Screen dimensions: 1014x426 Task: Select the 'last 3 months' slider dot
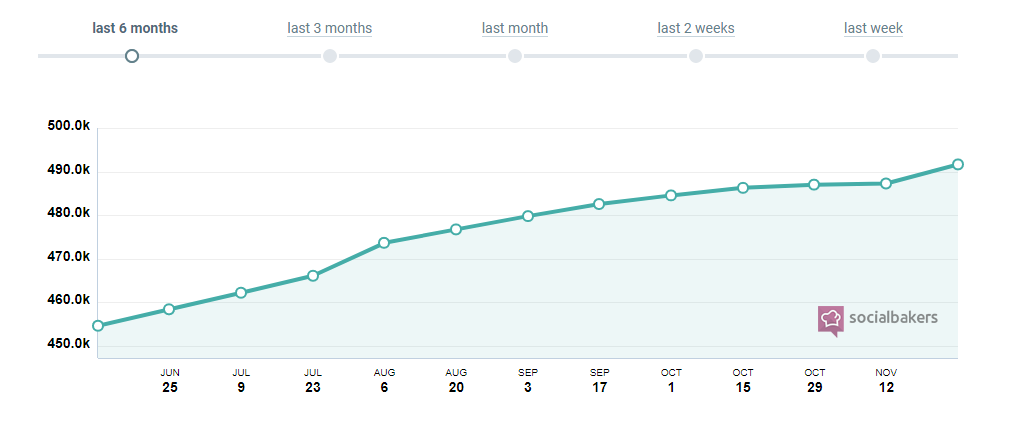point(330,56)
